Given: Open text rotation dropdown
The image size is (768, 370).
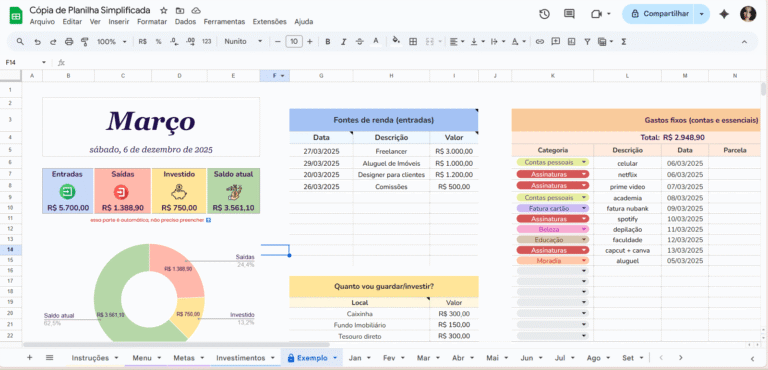Looking at the screenshot, I should [519, 42].
